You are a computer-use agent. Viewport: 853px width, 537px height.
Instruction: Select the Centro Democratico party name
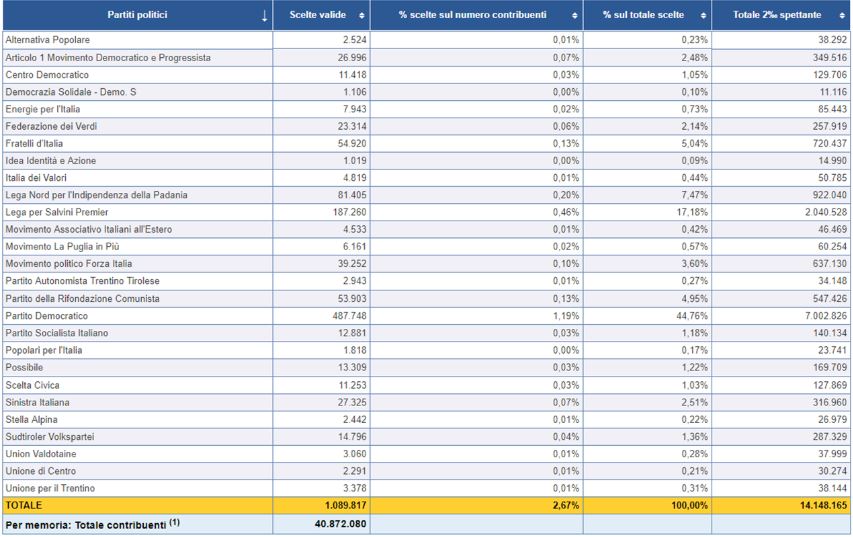coord(47,75)
